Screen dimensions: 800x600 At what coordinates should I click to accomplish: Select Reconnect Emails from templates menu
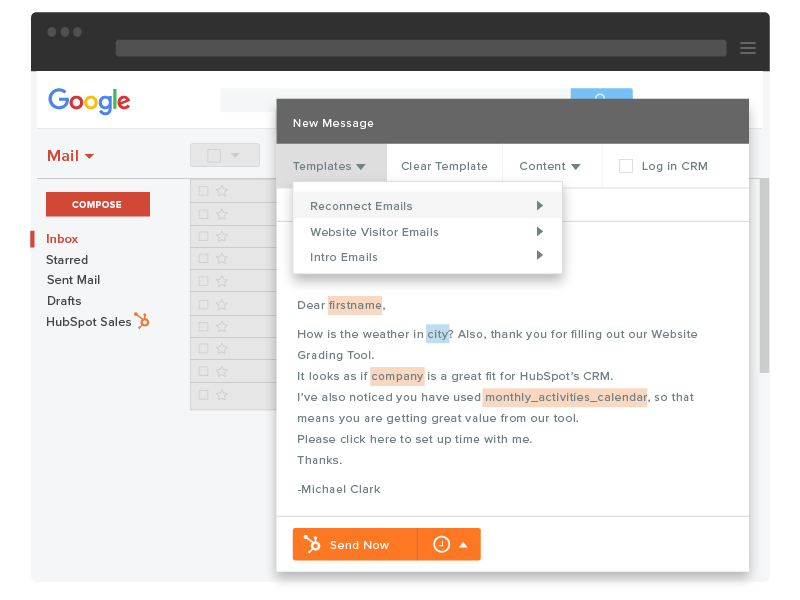click(x=361, y=206)
